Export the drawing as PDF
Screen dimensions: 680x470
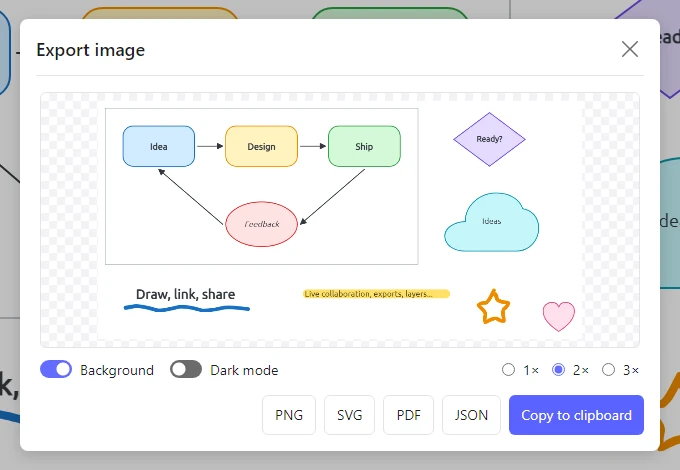409,415
